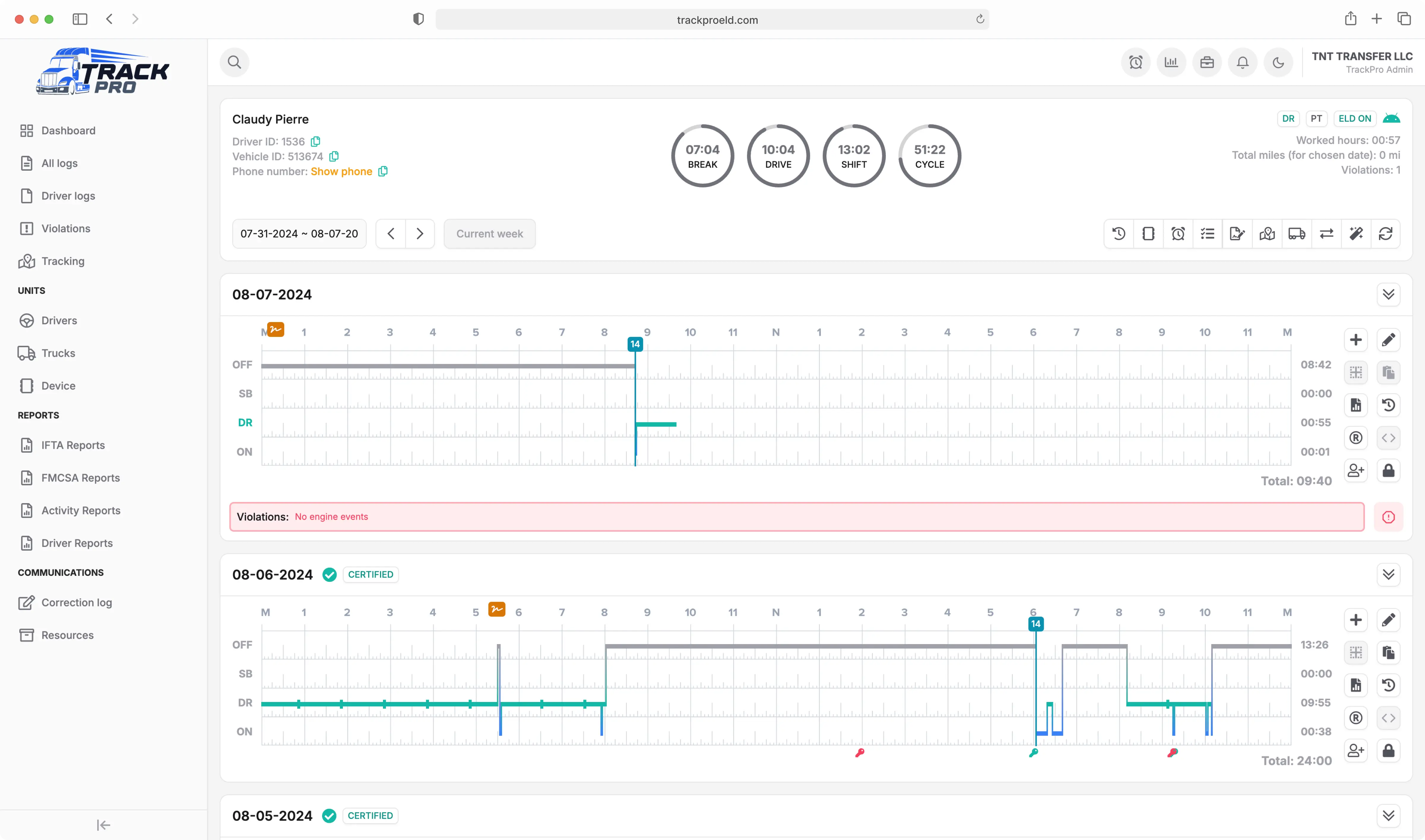The width and height of the screenshot is (1425, 840).
Task: Toggle dark mode moon icon
Action: pyautogui.click(x=1278, y=62)
